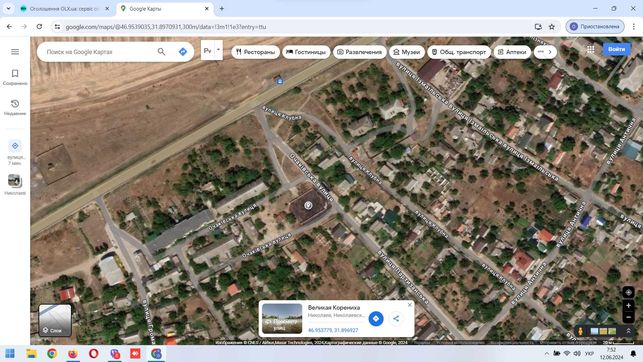The width and height of the screenshot is (643, 362).
Task: Open the coordinates link in place card
Action: (333, 330)
